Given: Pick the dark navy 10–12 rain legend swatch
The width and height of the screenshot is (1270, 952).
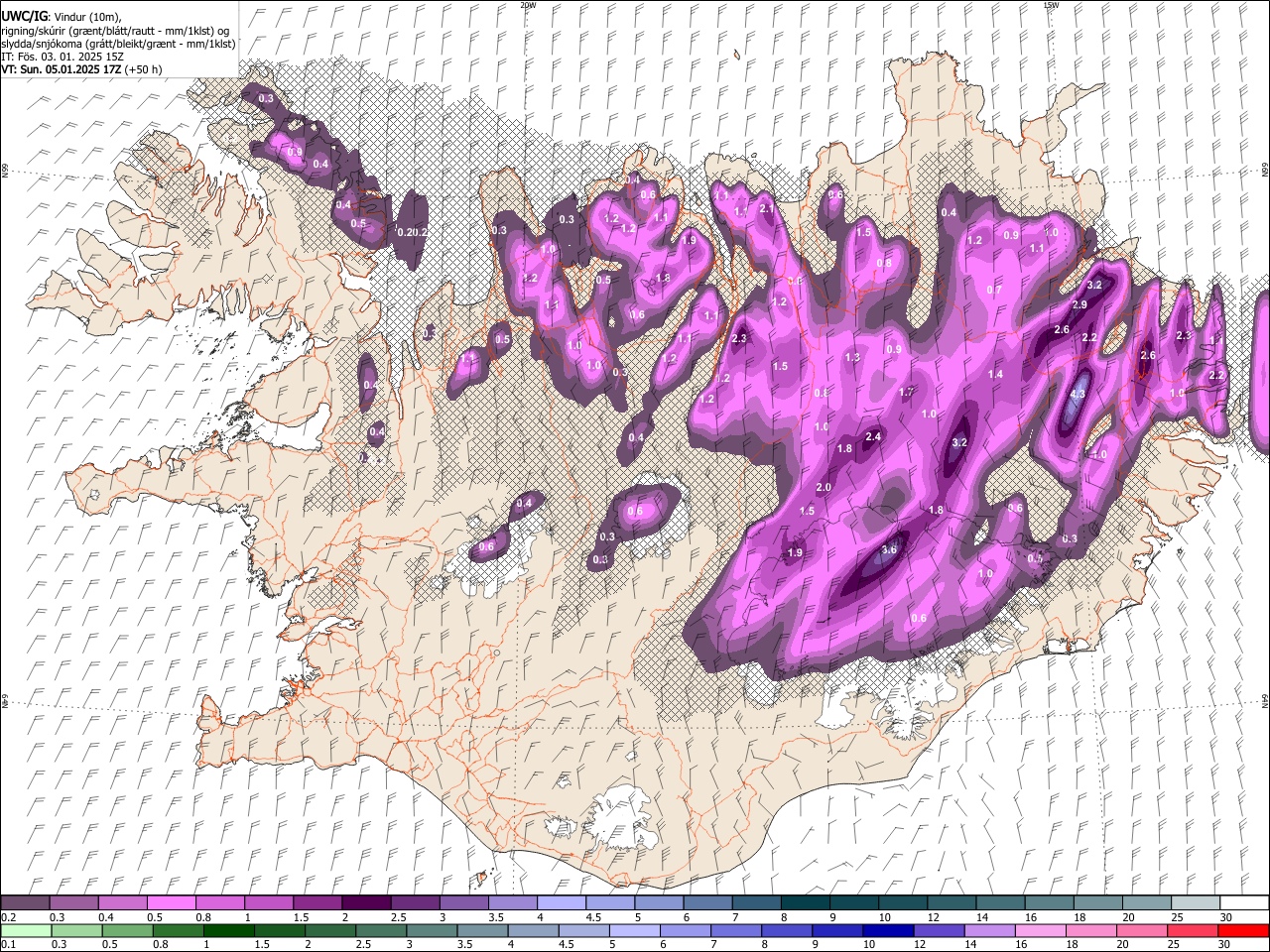Looking at the screenshot, I should pyautogui.click(x=888, y=930).
